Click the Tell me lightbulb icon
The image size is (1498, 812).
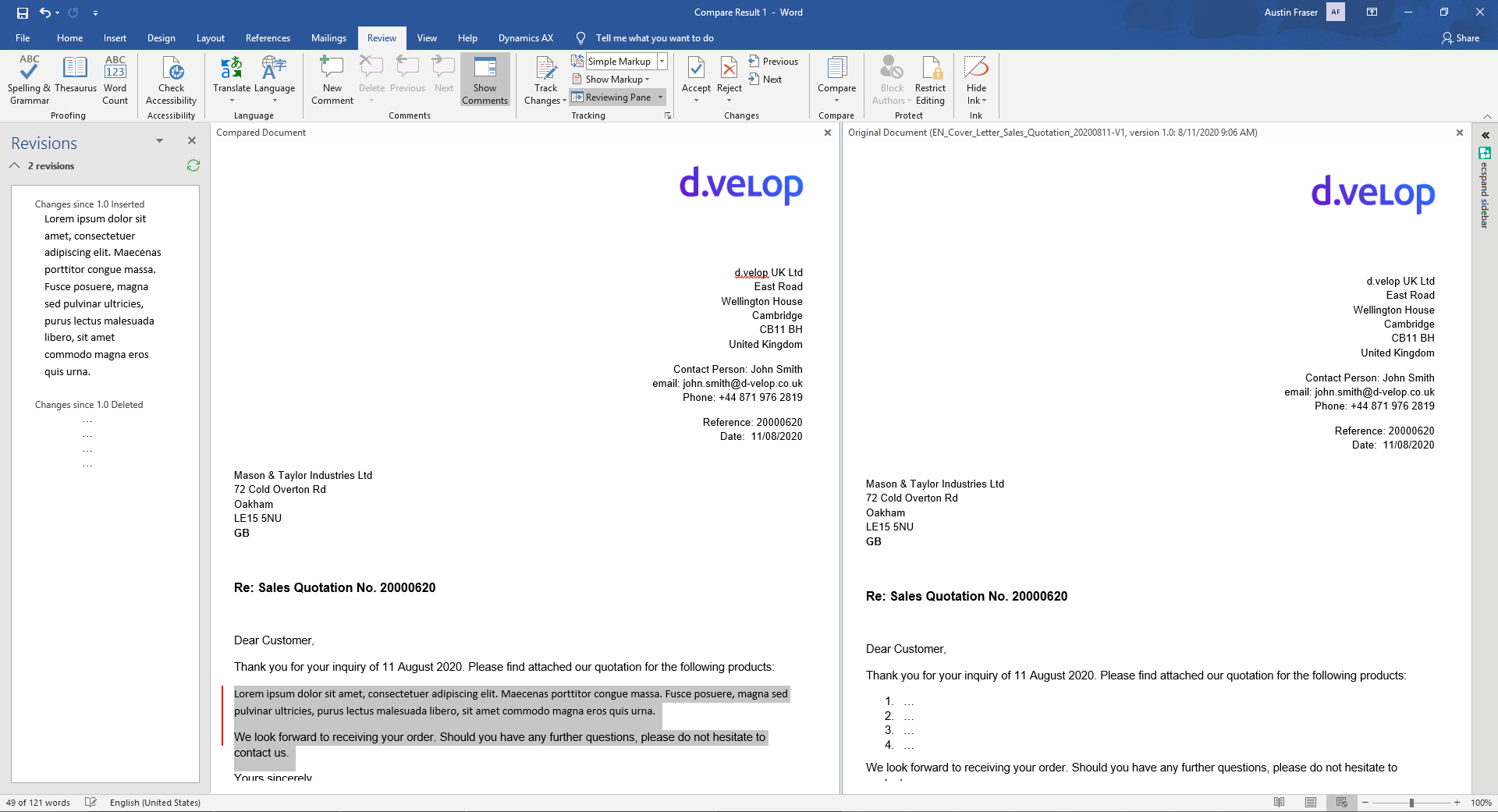(x=580, y=38)
